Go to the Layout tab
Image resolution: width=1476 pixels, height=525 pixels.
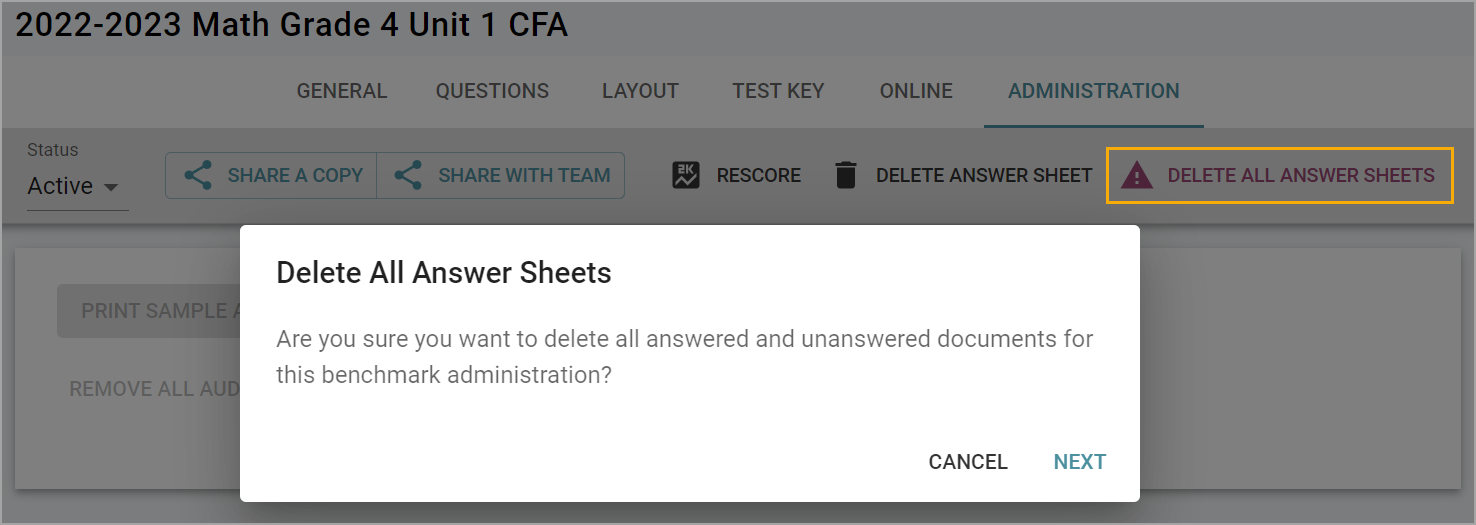(x=640, y=91)
